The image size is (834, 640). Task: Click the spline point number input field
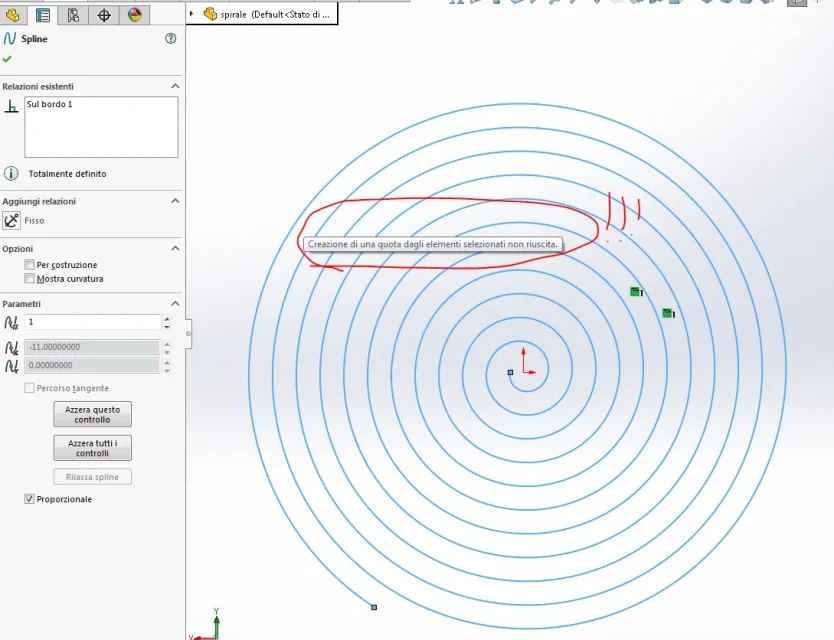93,322
